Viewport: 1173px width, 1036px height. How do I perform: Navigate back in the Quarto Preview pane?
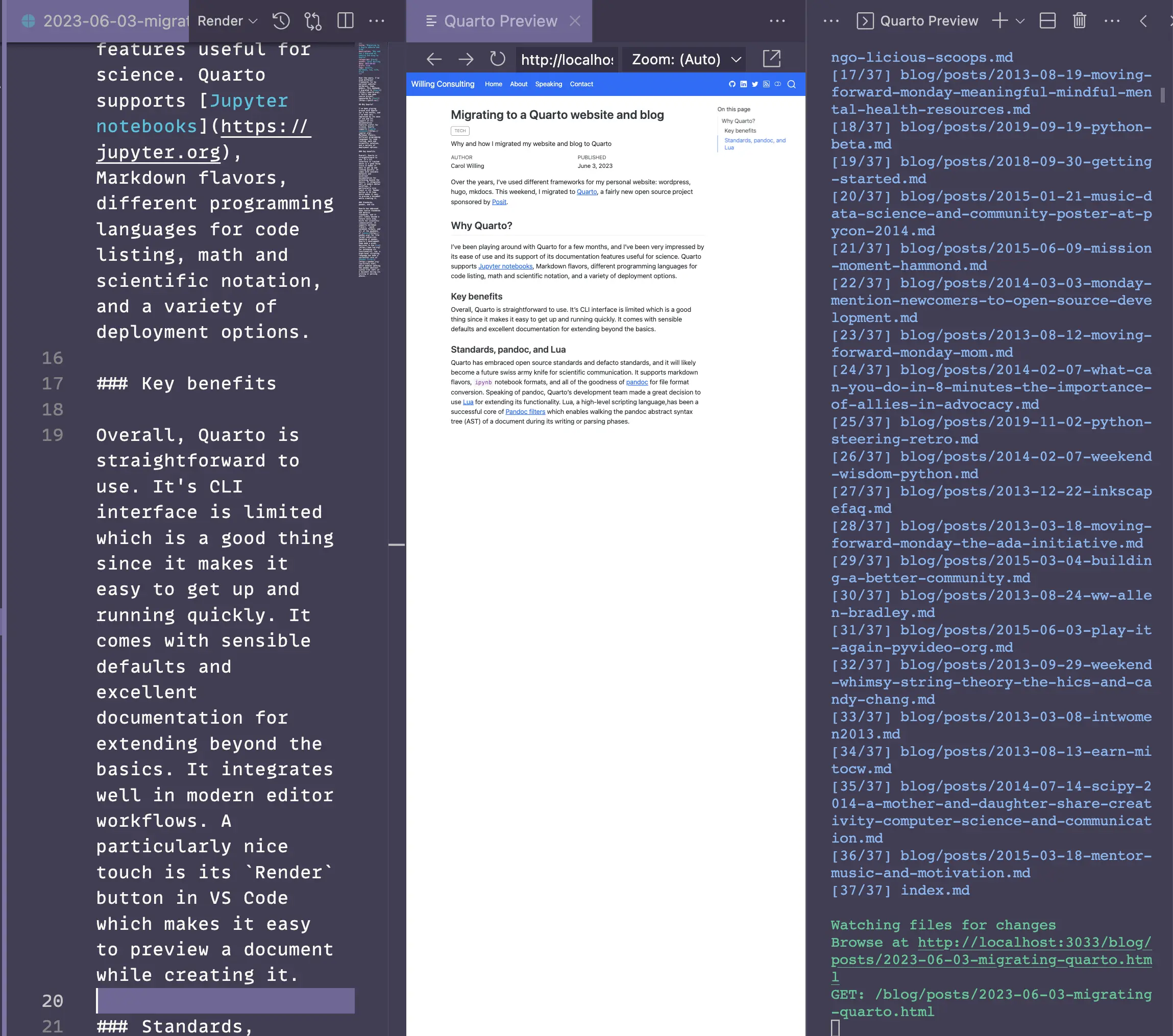pyautogui.click(x=434, y=59)
